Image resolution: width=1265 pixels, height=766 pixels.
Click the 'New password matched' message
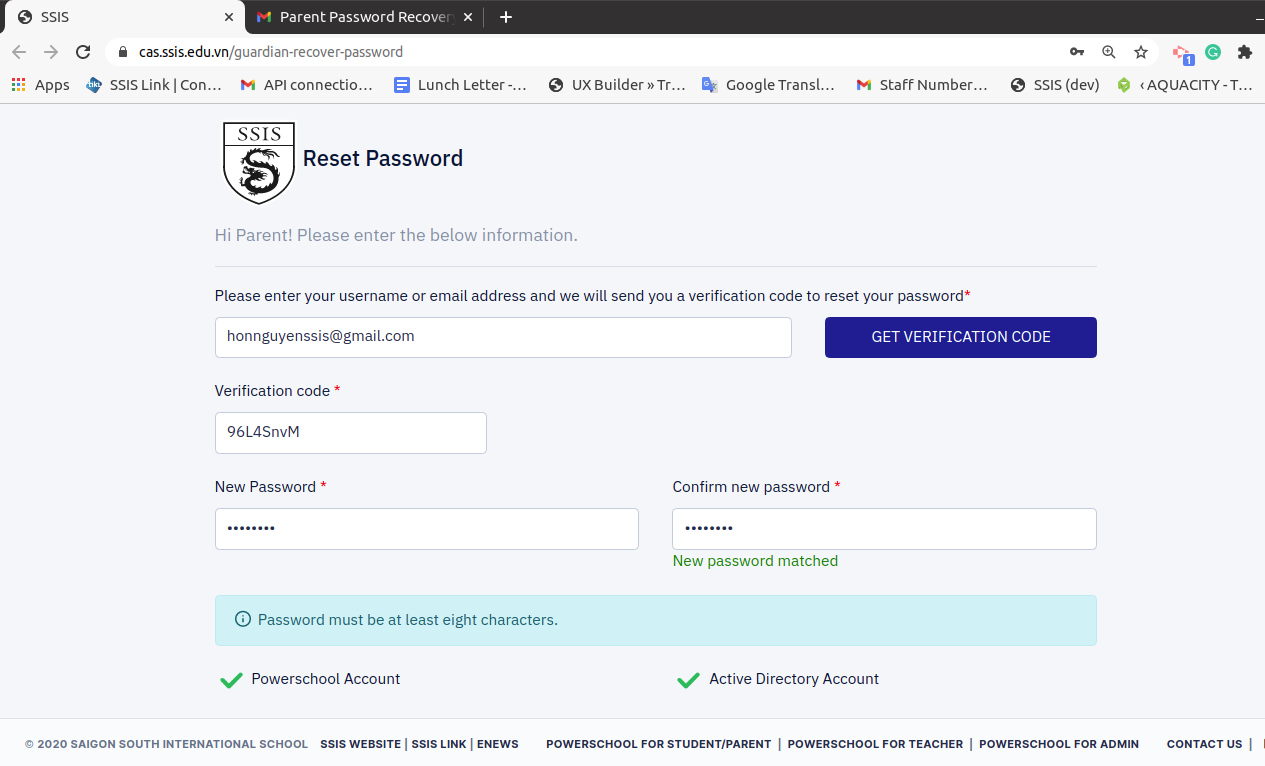coord(755,561)
